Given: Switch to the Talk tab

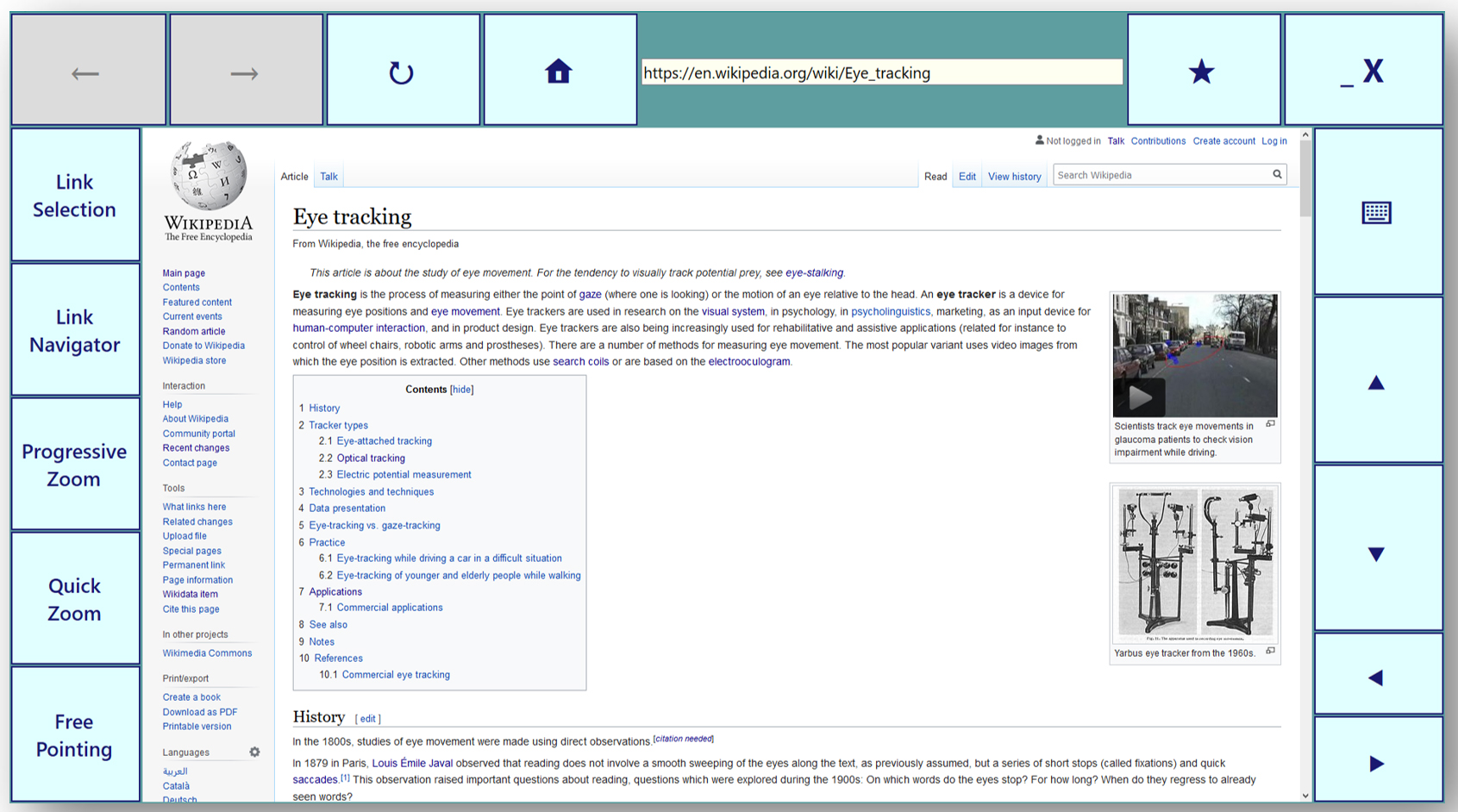Looking at the screenshot, I should click(x=329, y=177).
